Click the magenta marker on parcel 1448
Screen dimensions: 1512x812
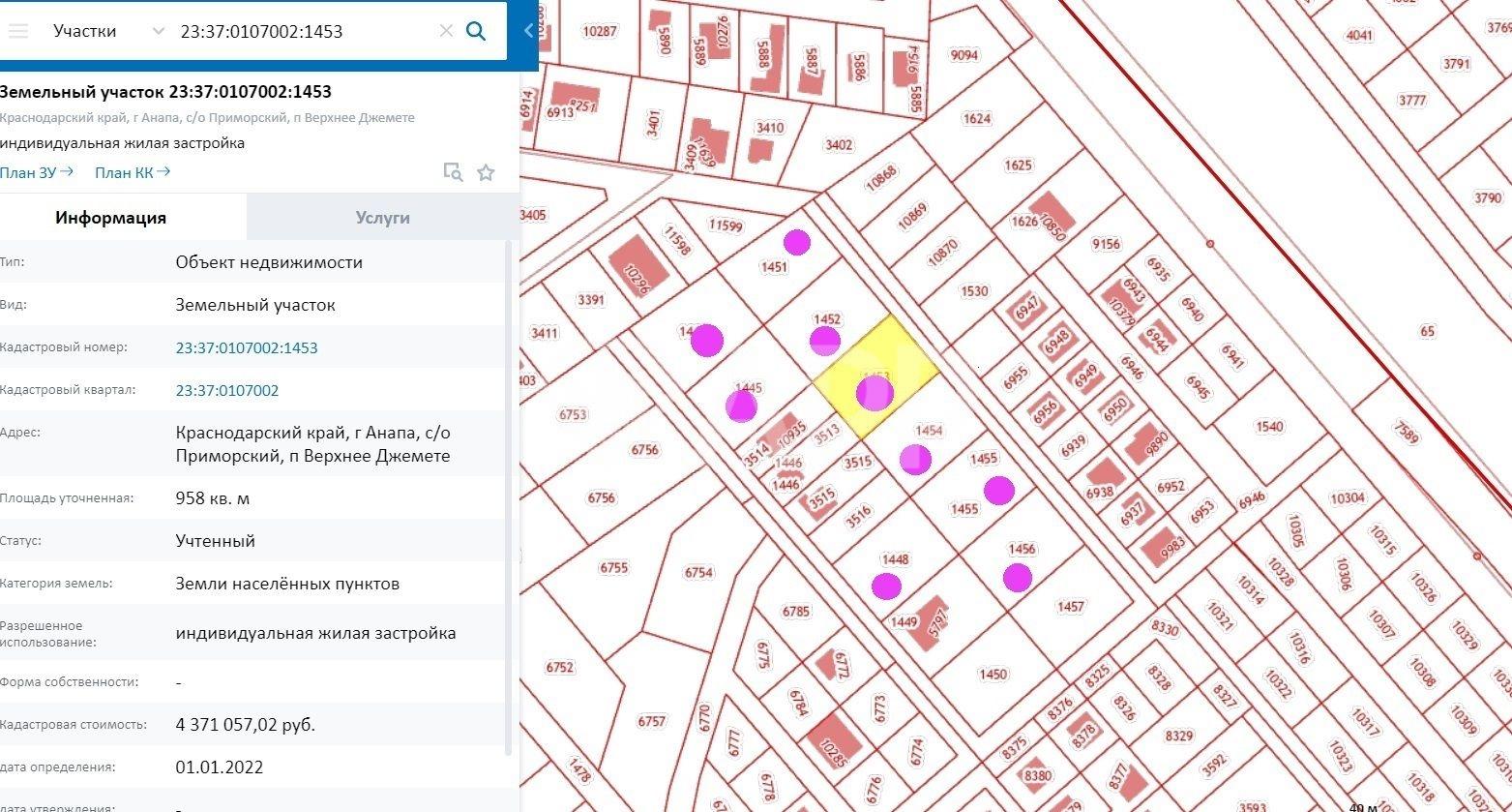(886, 586)
